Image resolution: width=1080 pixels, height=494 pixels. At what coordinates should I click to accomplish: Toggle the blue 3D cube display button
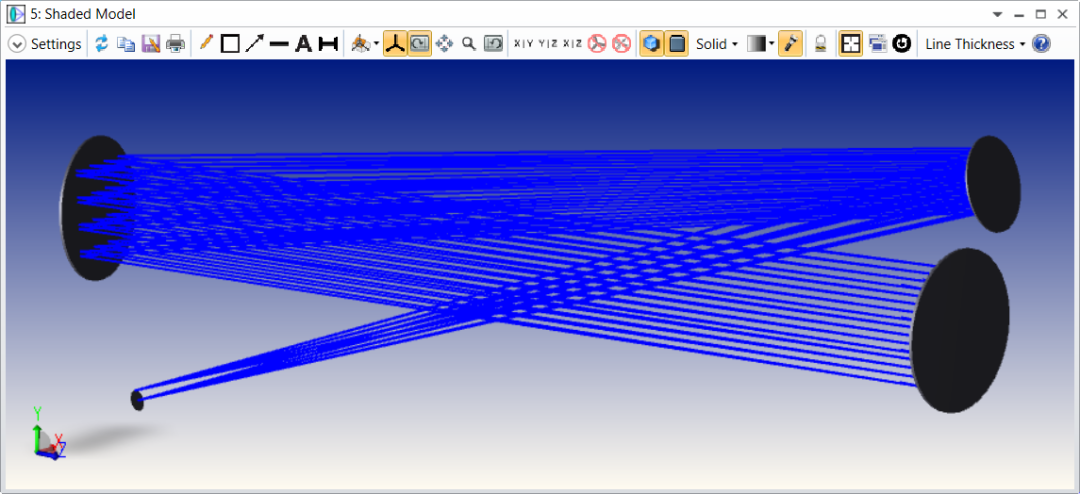(x=651, y=44)
